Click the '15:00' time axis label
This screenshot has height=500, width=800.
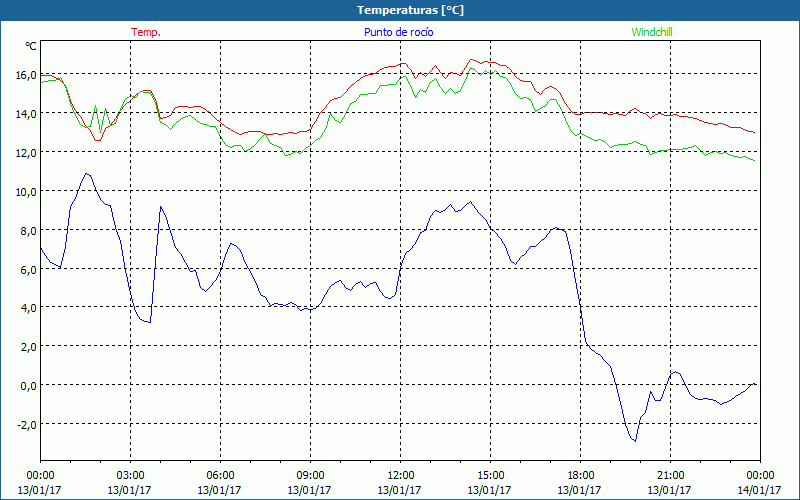pos(490,476)
